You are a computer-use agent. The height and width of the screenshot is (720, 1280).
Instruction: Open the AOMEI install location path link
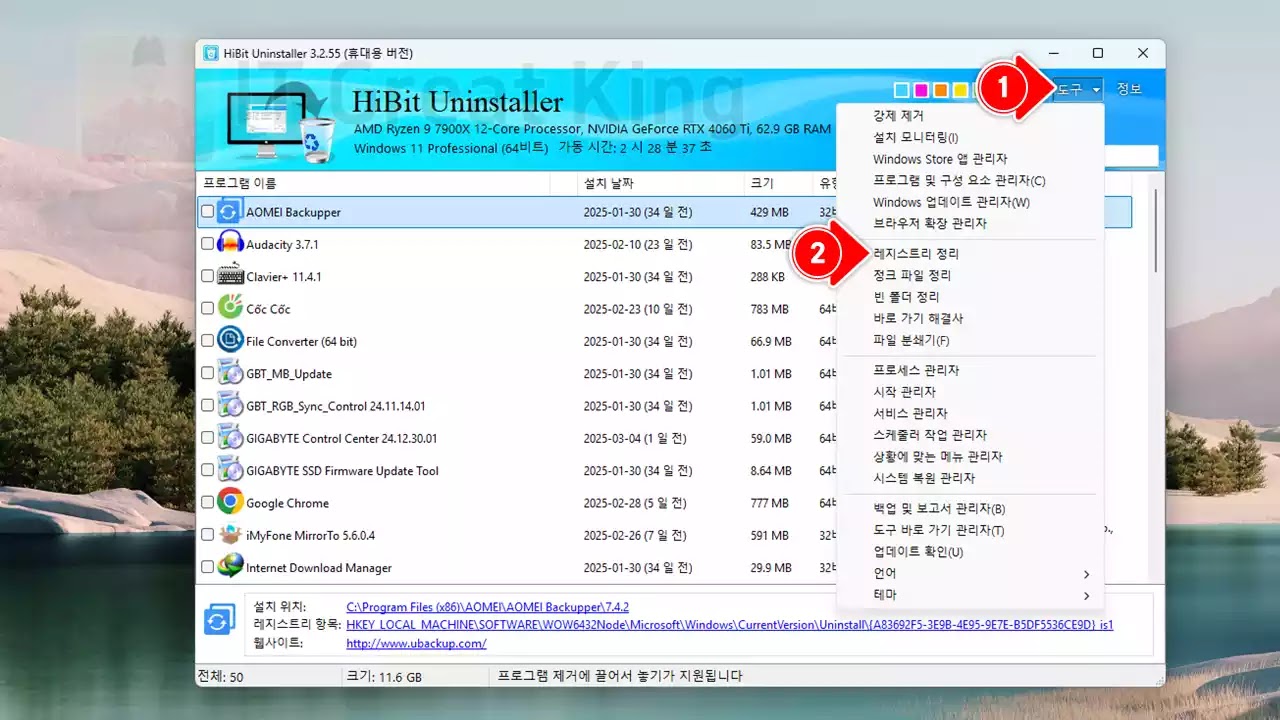coord(488,607)
